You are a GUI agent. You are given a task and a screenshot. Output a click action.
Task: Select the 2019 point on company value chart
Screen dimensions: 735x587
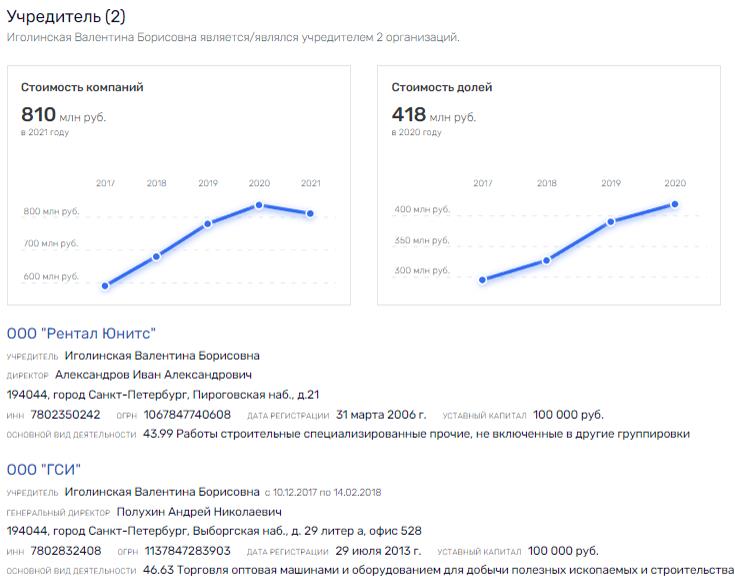[208, 224]
